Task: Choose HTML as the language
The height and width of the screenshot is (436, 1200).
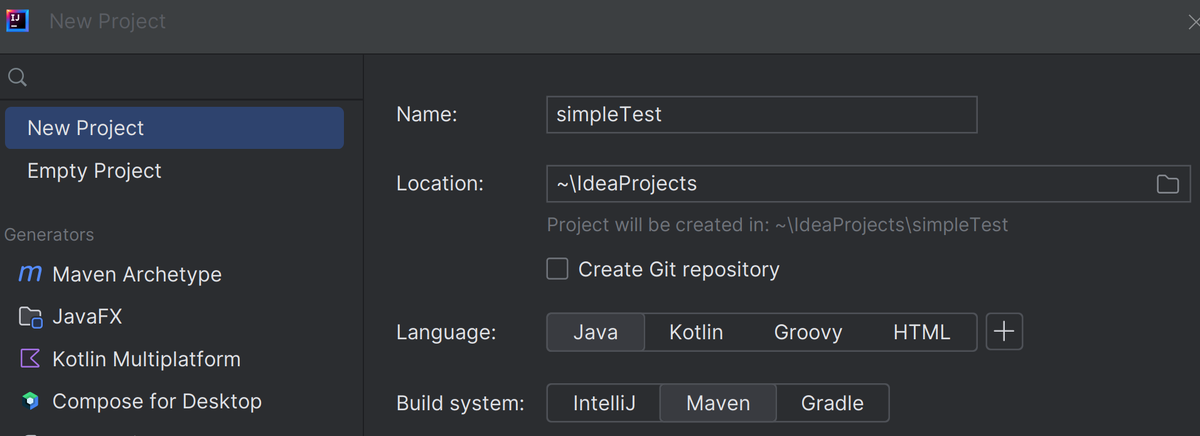Action: pos(921,332)
